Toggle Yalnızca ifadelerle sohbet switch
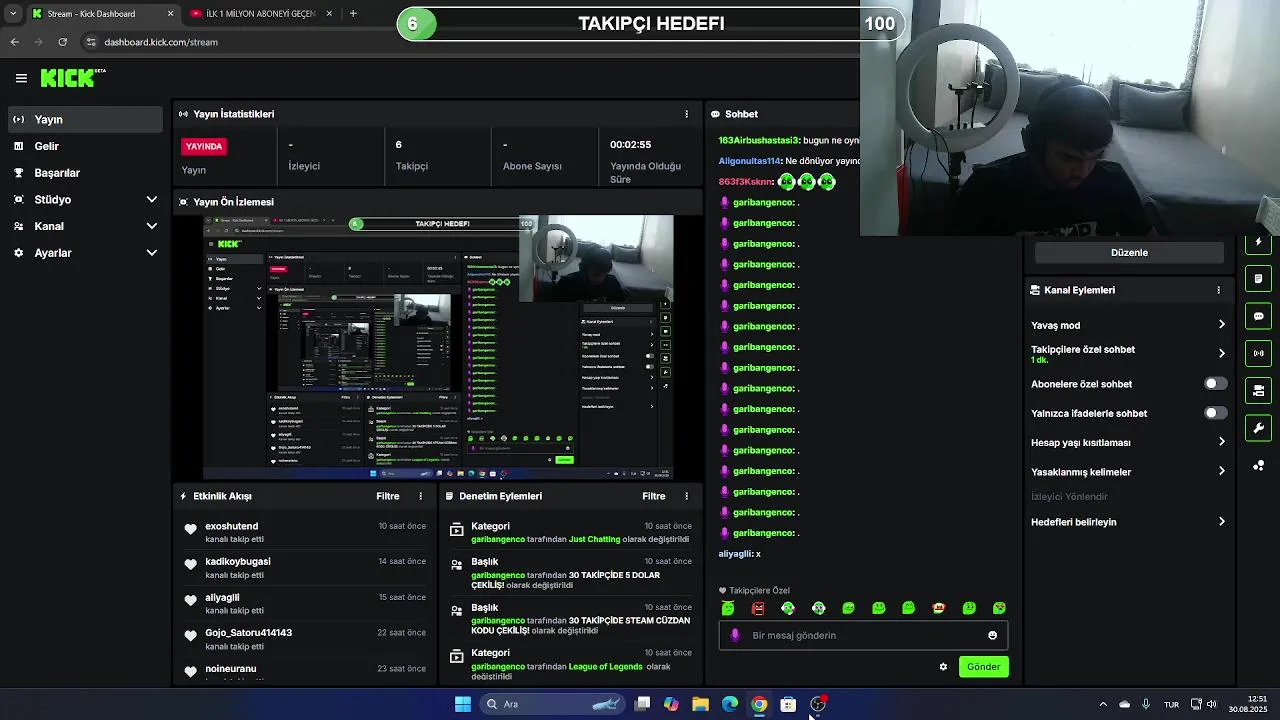Screen dimensions: 1280x720 tap(1215, 413)
